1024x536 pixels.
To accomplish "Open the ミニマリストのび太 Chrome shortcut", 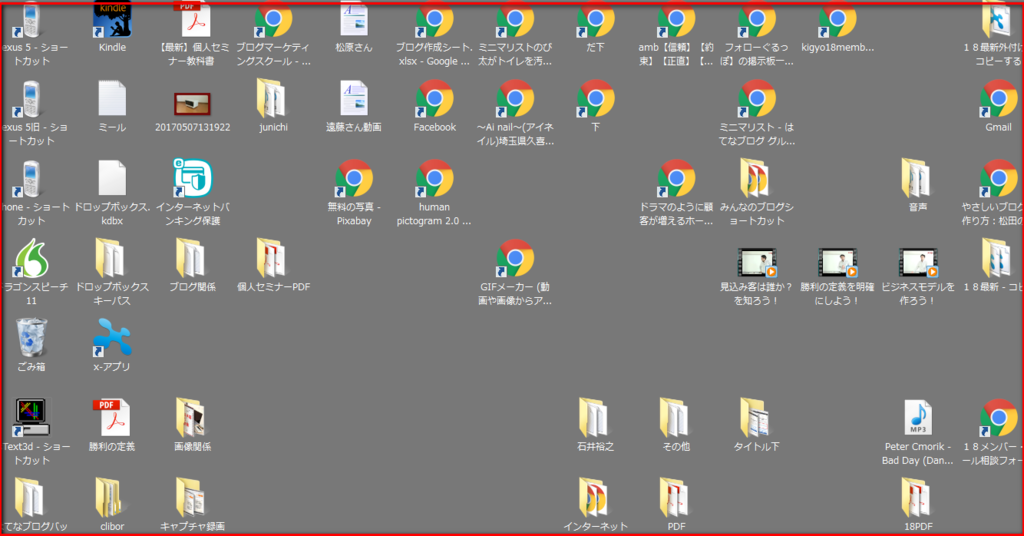I will (x=515, y=20).
